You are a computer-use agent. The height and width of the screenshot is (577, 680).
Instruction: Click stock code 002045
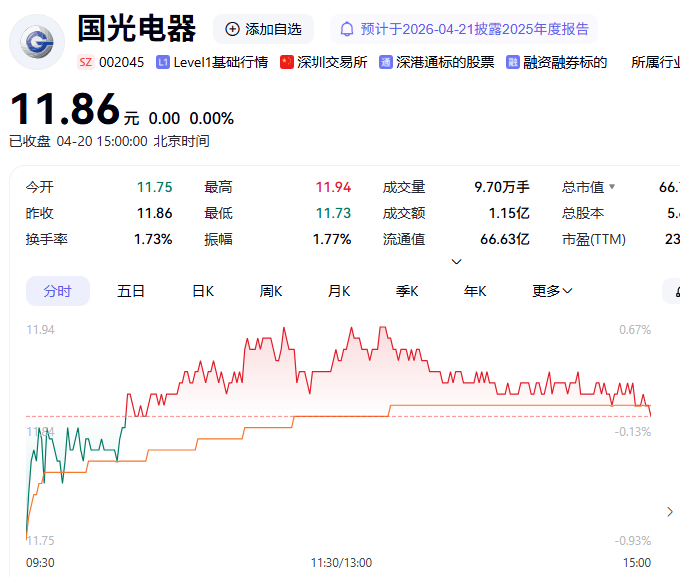[121, 62]
